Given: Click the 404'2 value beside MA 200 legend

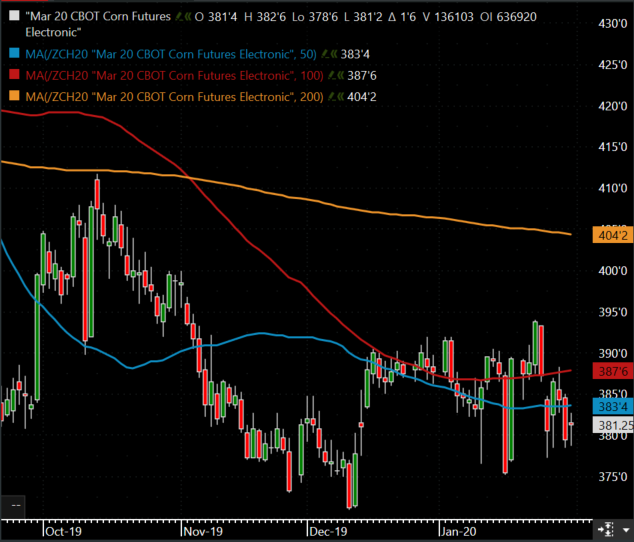Looking at the screenshot, I should (362, 97).
